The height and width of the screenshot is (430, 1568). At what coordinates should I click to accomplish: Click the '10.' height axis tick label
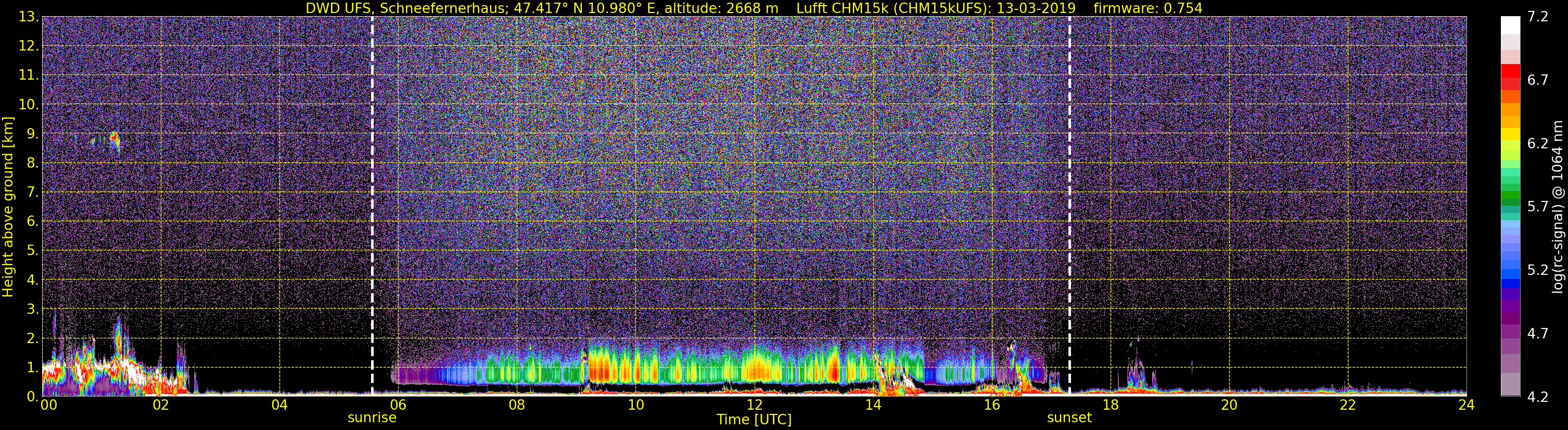point(29,105)
